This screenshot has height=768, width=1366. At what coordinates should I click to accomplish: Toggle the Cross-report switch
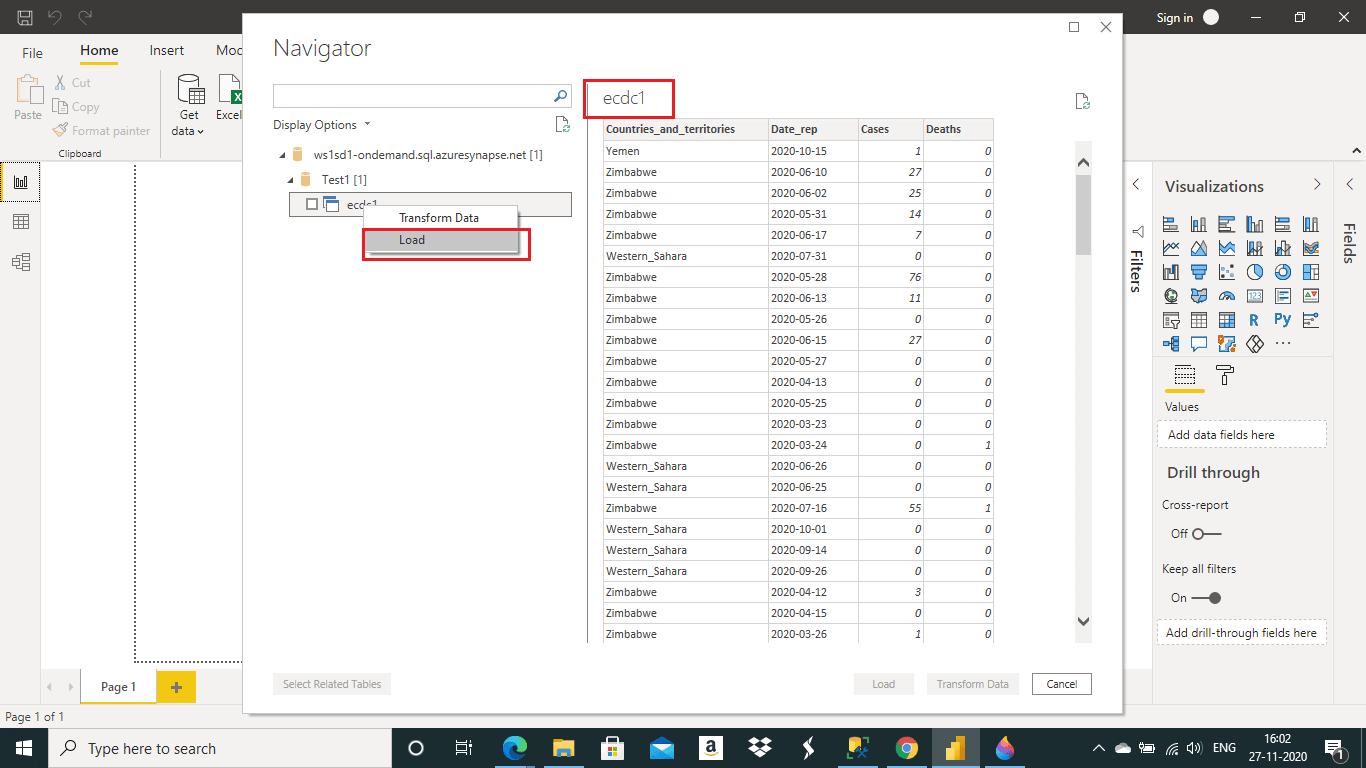pos(1206,534)
